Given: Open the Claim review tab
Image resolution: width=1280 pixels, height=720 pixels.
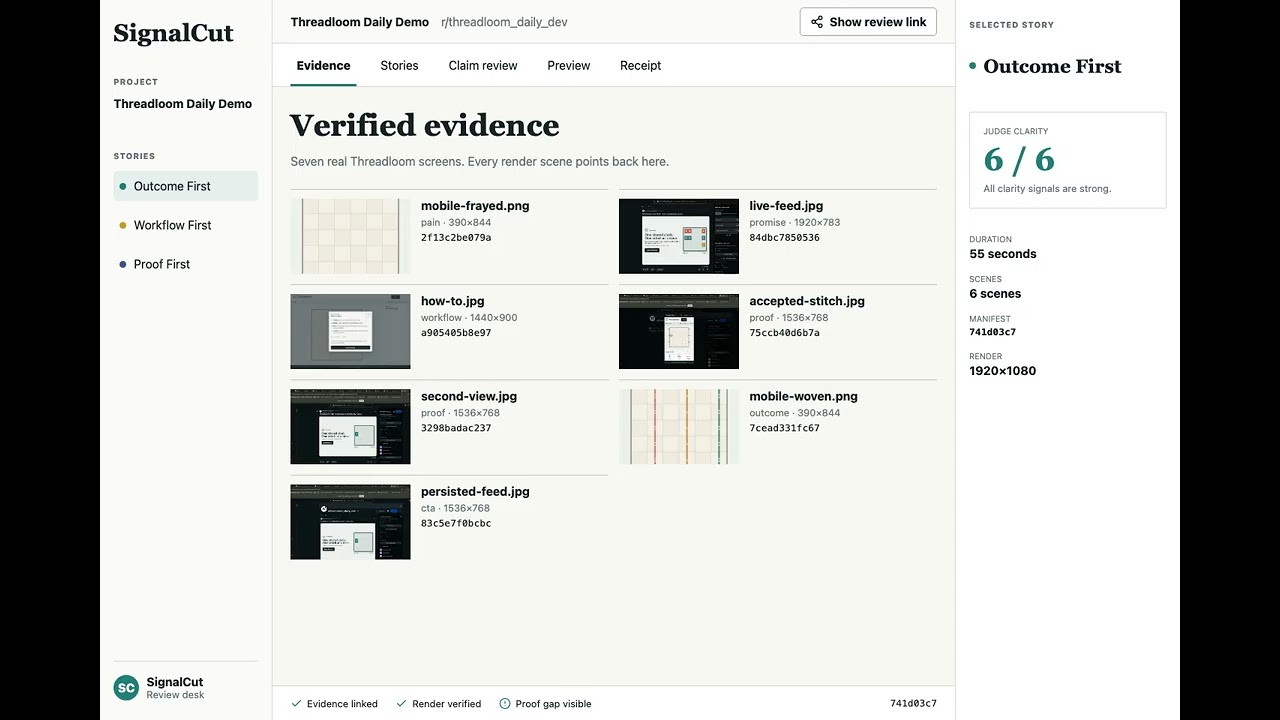Looking at the screenshot, I should [x=483, y=65].
